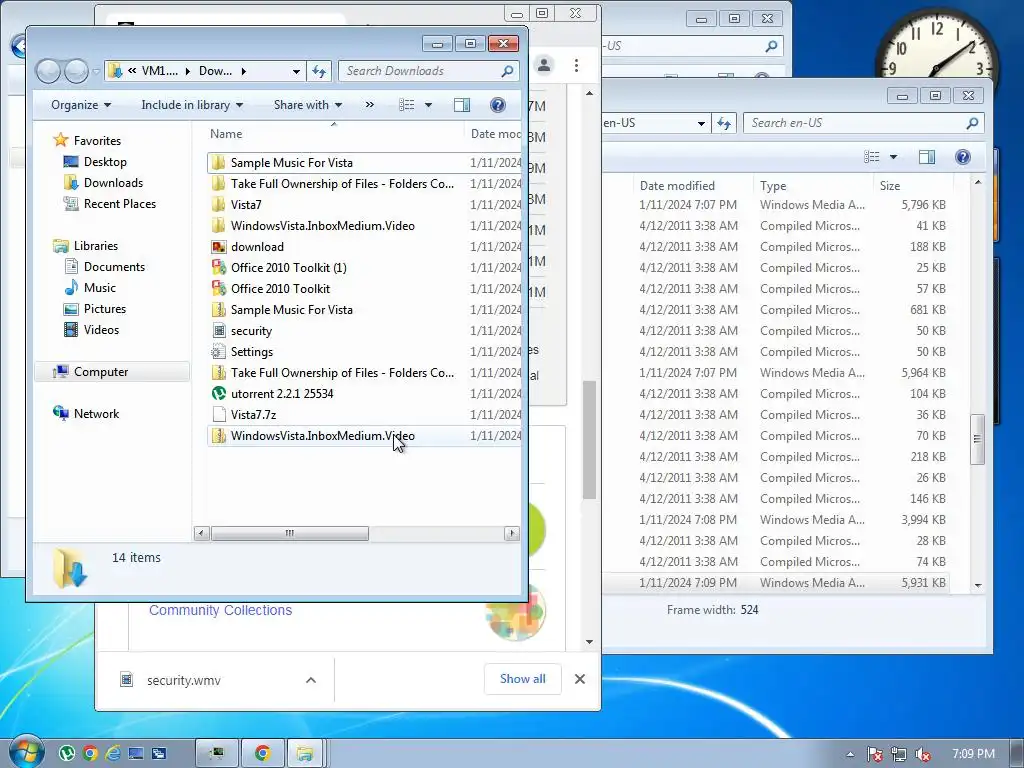Screen dimensions: 1024x768
Task: Select the Vista7 folder
Action: (x=246, y=205)
